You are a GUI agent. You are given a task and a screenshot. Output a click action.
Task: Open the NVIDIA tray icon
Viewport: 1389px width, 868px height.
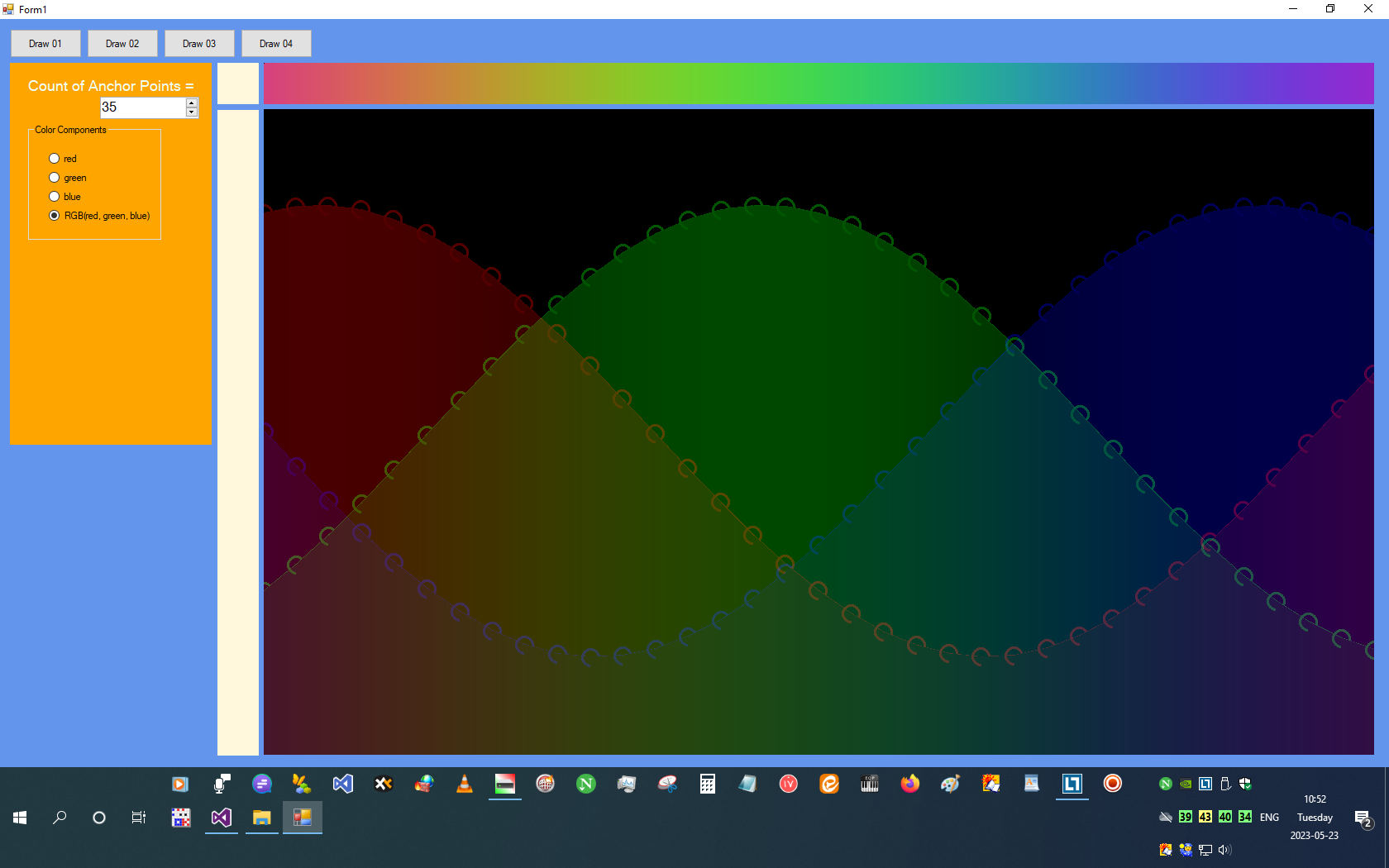[1186, 784]
